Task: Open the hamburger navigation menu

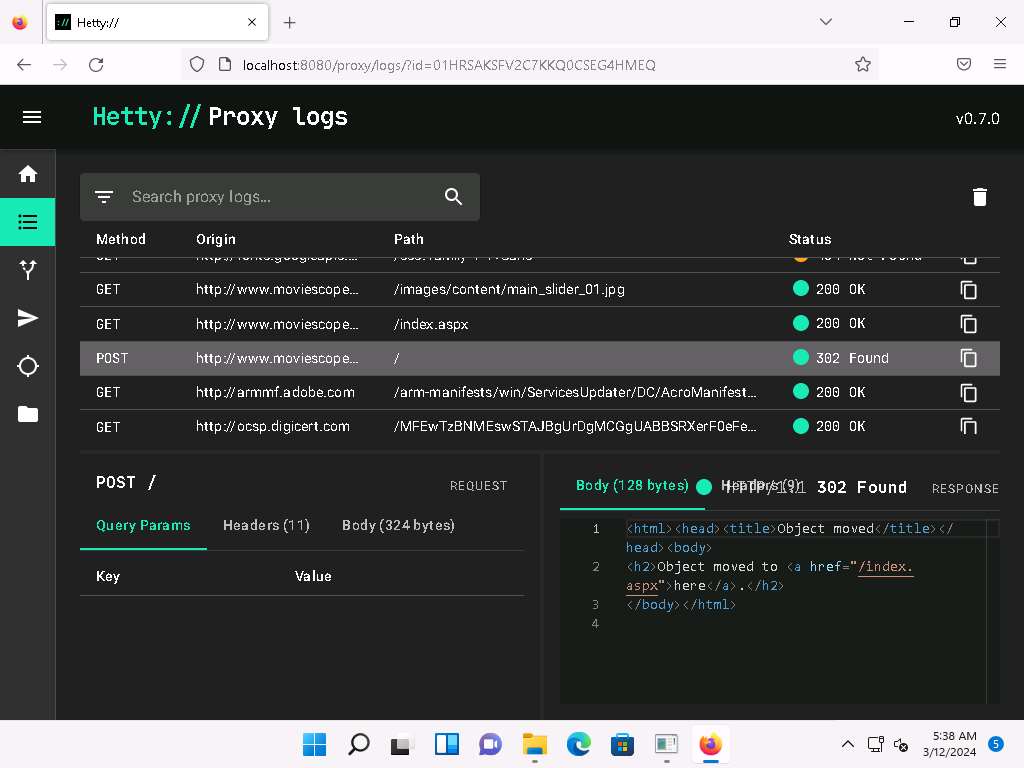Action: coord(32,117)
